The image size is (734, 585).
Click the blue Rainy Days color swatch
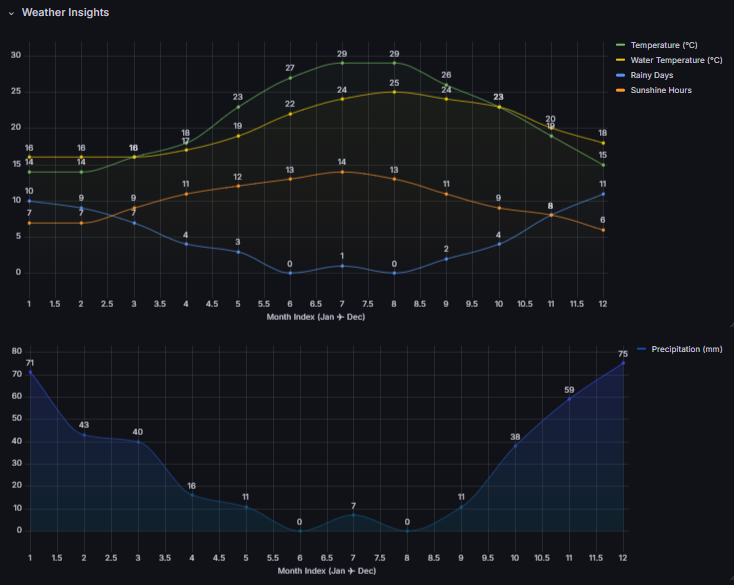tap(621, 75)
